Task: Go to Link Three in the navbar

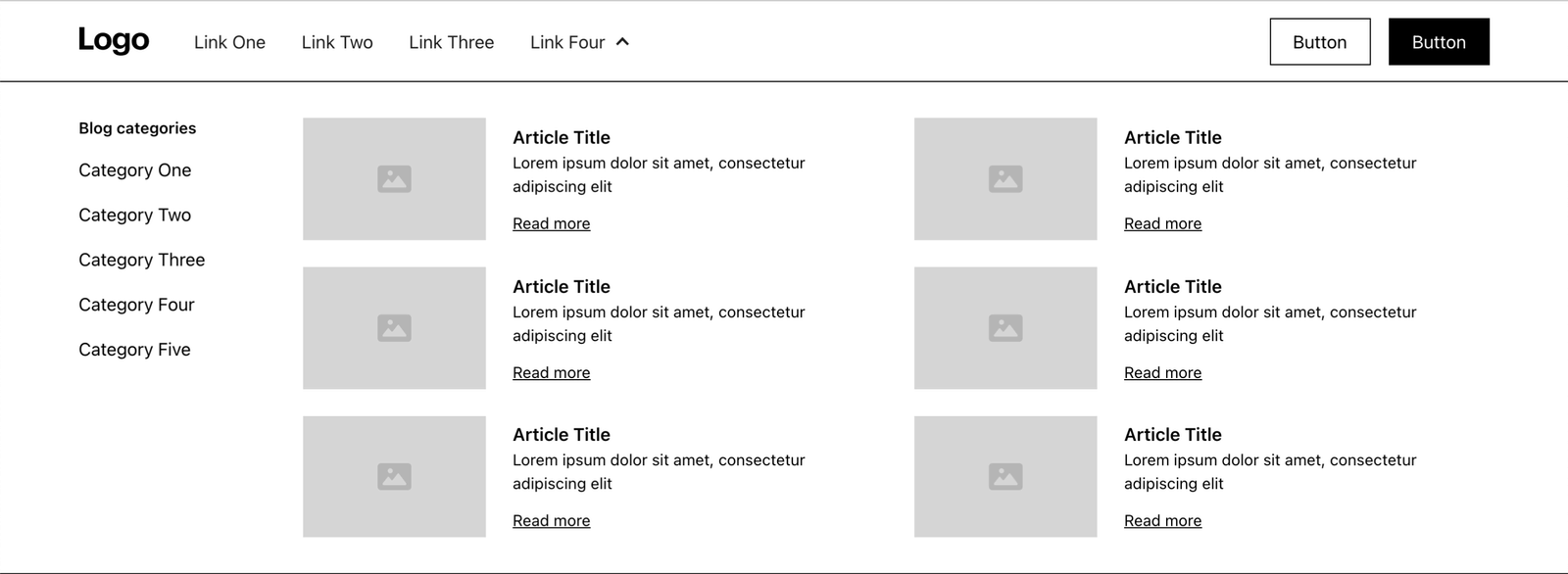Action: pos(451,42)
